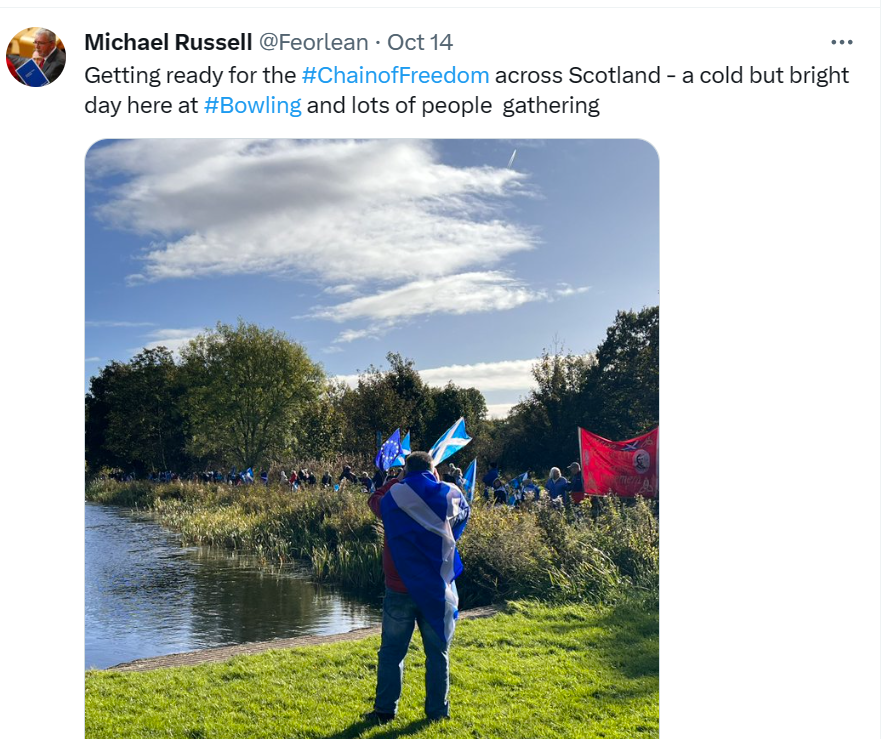The image size is (888, 739).
Task: Open the attached photo of the gathering
Action: (372, 439)
